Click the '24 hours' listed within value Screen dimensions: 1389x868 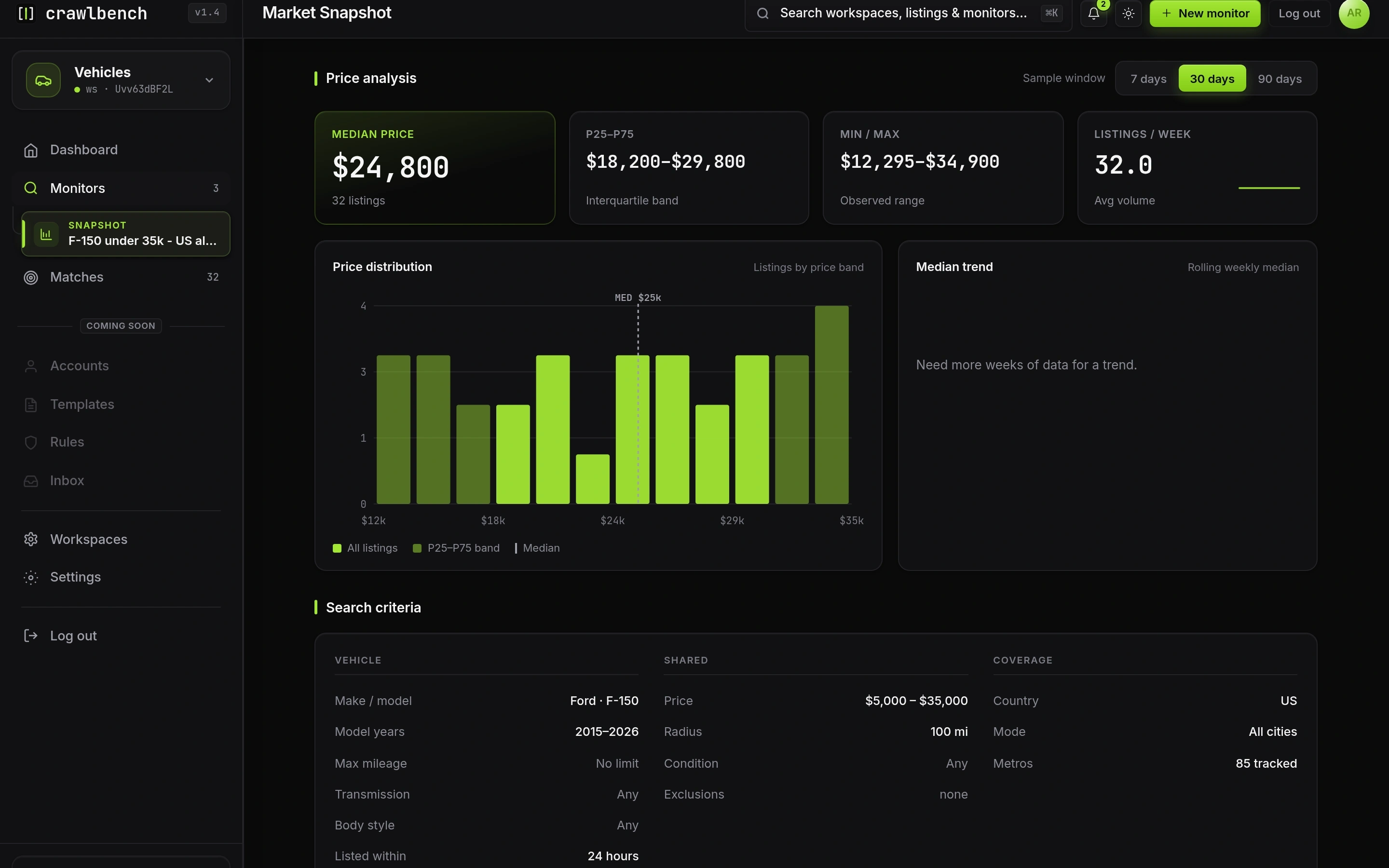pyautogui.click(x=613, y=856)
